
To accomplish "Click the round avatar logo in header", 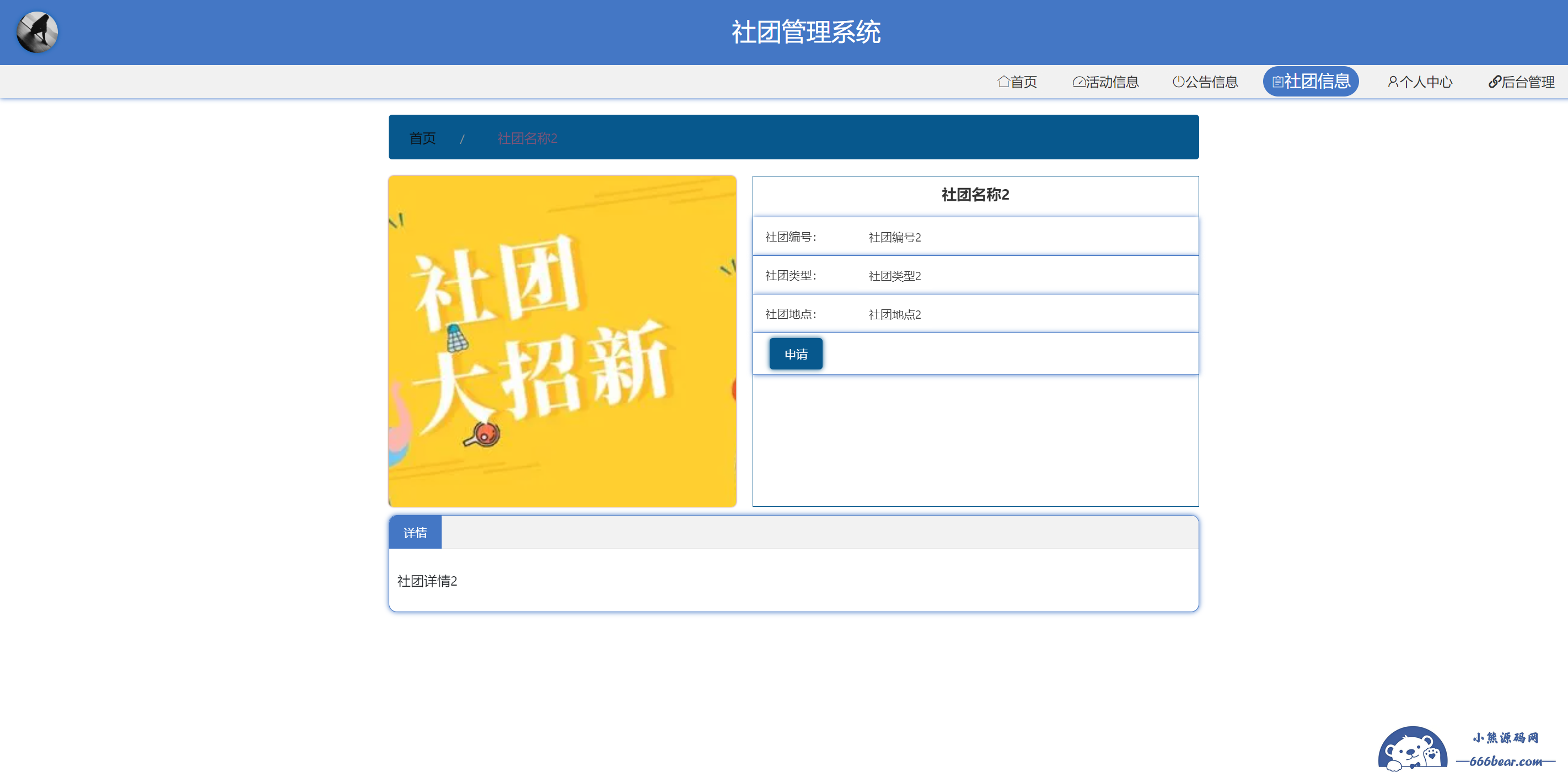I will (x=37, y=33).
